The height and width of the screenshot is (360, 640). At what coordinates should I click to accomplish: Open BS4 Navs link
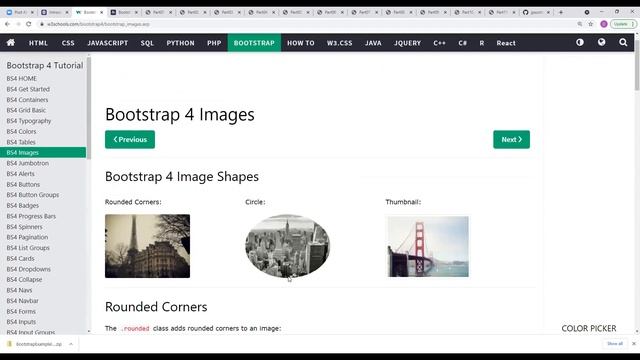(x=19, y=290)
